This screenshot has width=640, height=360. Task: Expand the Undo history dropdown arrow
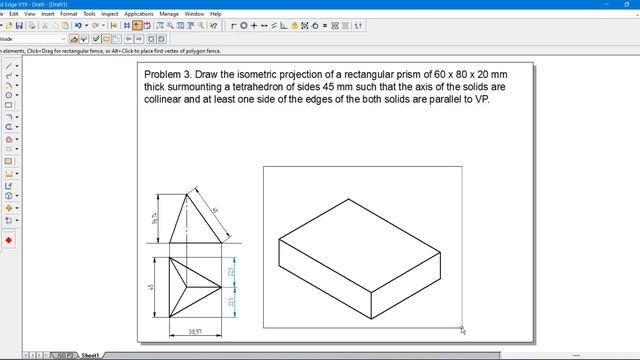[86, 26]
